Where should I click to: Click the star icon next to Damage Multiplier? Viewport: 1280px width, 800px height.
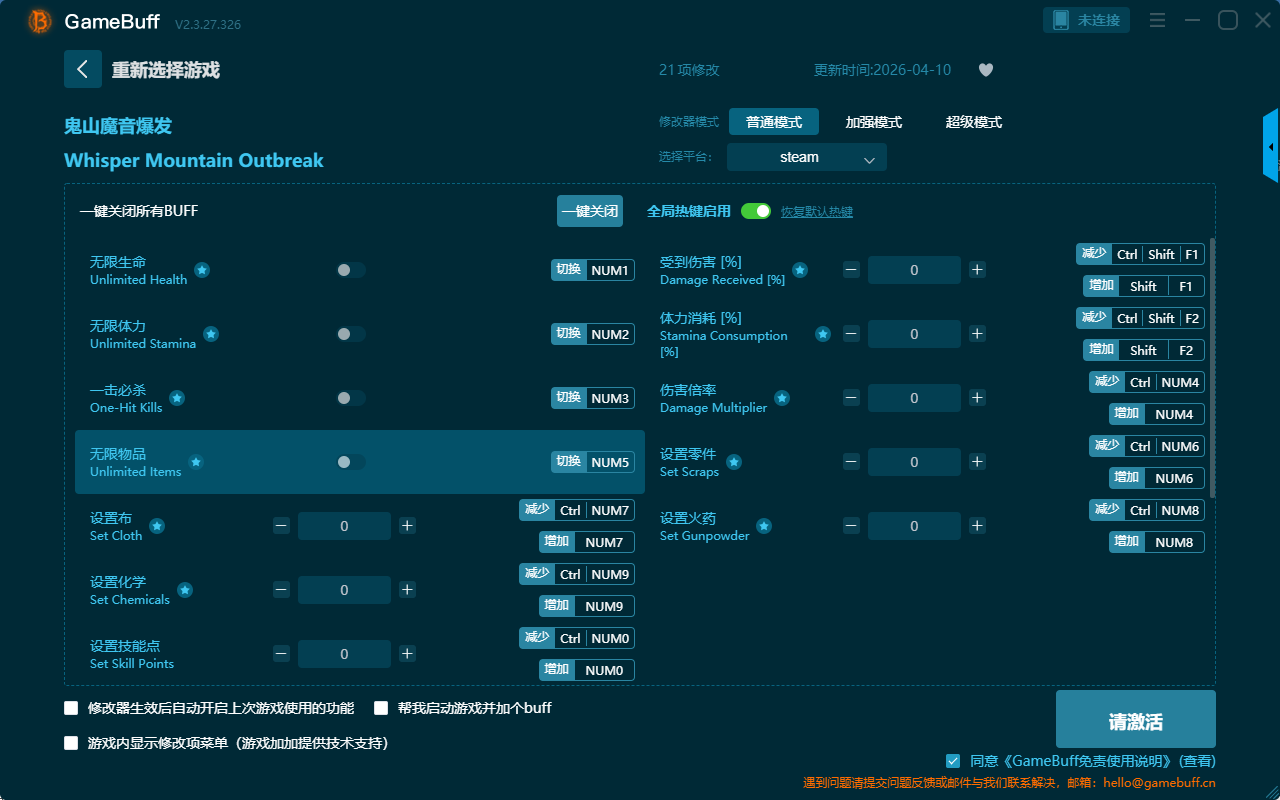(x=782, y=398)
